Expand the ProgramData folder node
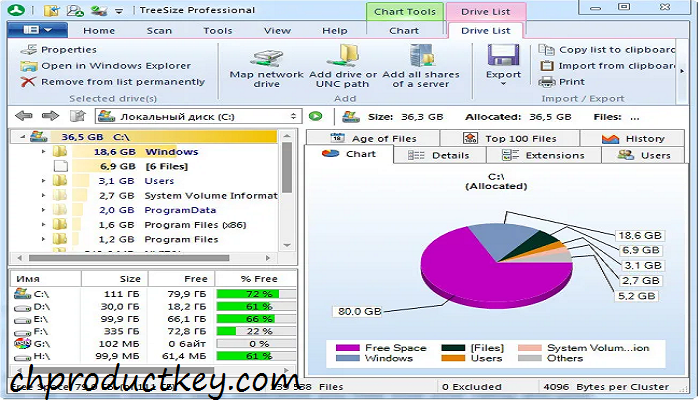This screenshot has height=400, width=700. point(43,210)
